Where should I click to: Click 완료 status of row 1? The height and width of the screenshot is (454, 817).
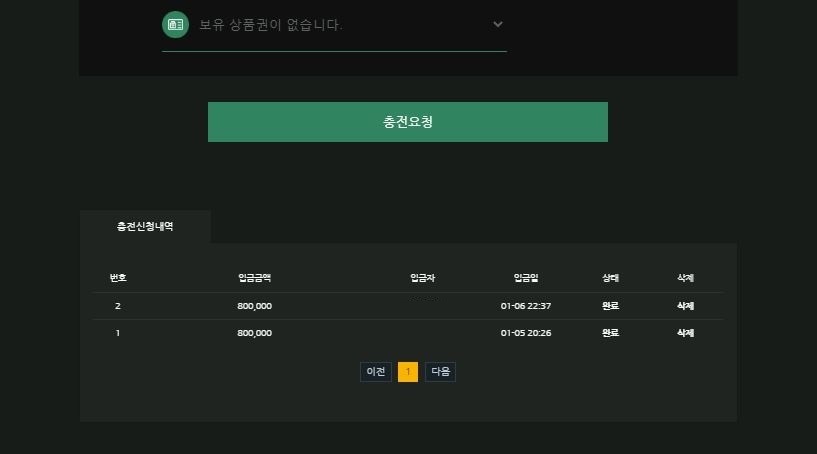pos(610,333)
